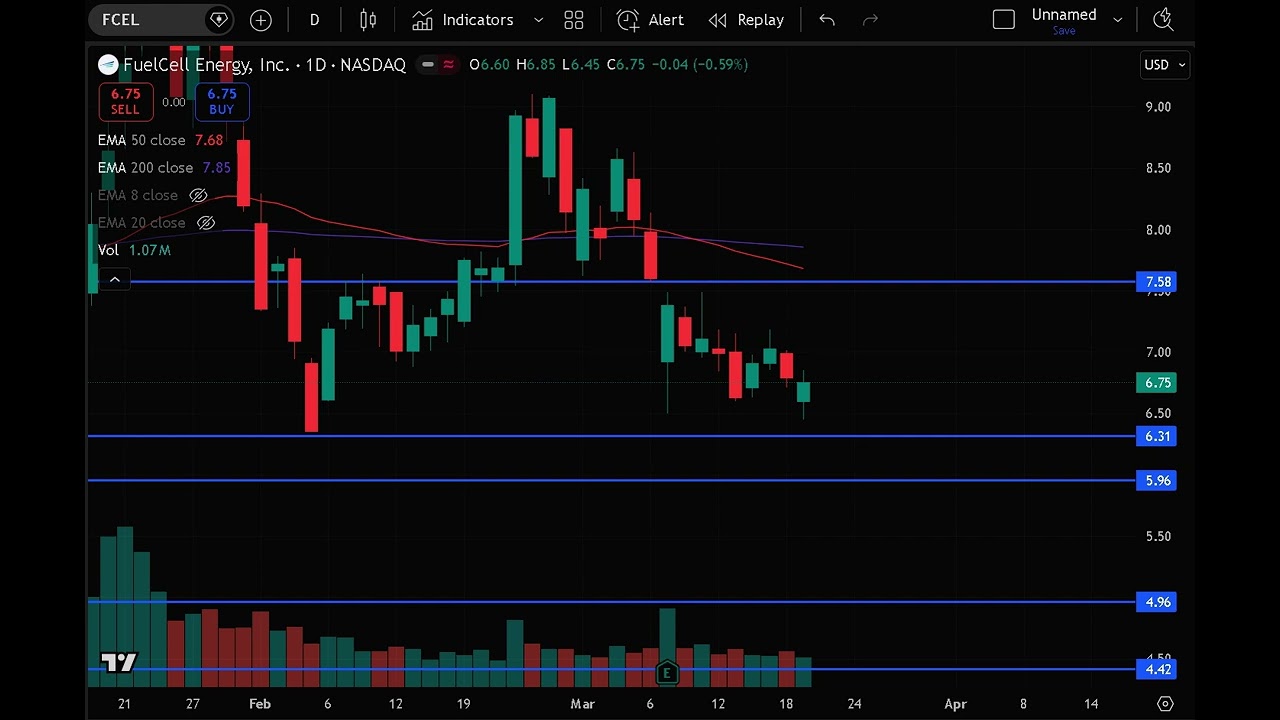Screen dimensions: 1280x720
Task: Select the 4.96 horizontal line price label
Action: point(1157,602)
